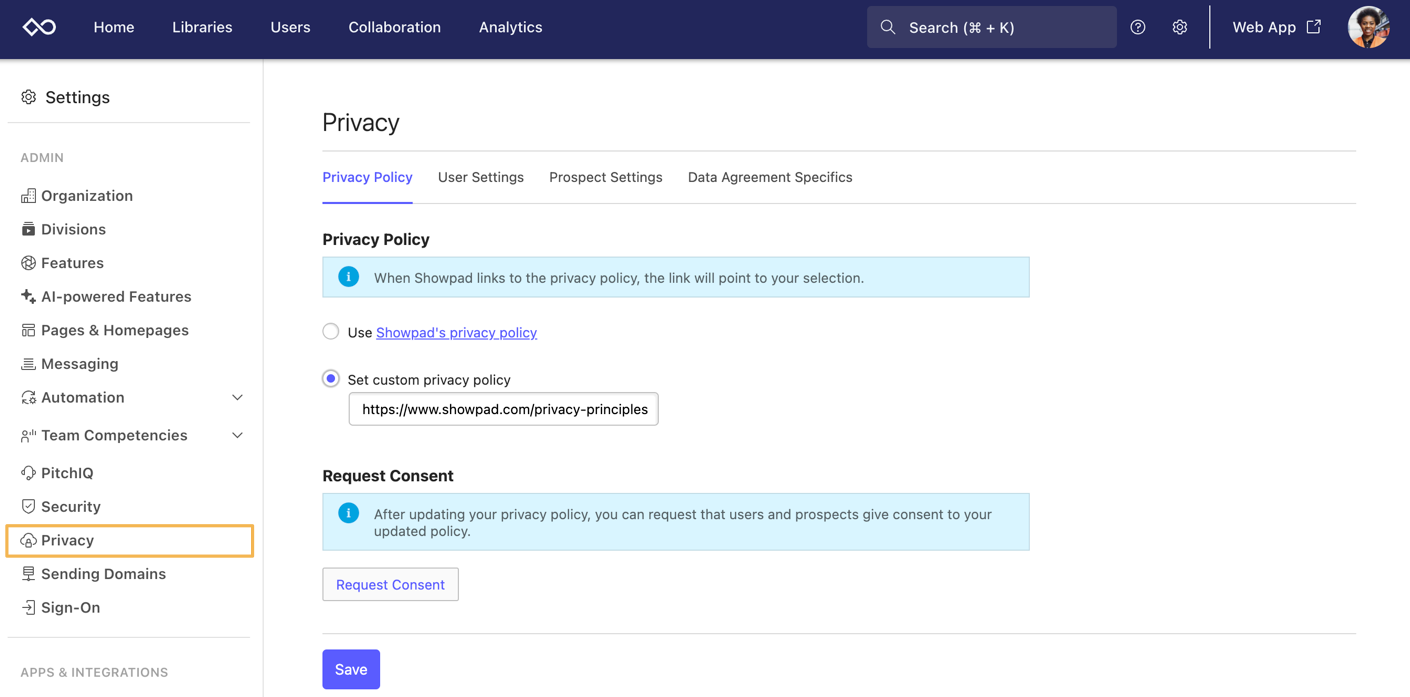Open Sign-On settings in sidebar
1410x697 pixels.
[x=70, y=608]
